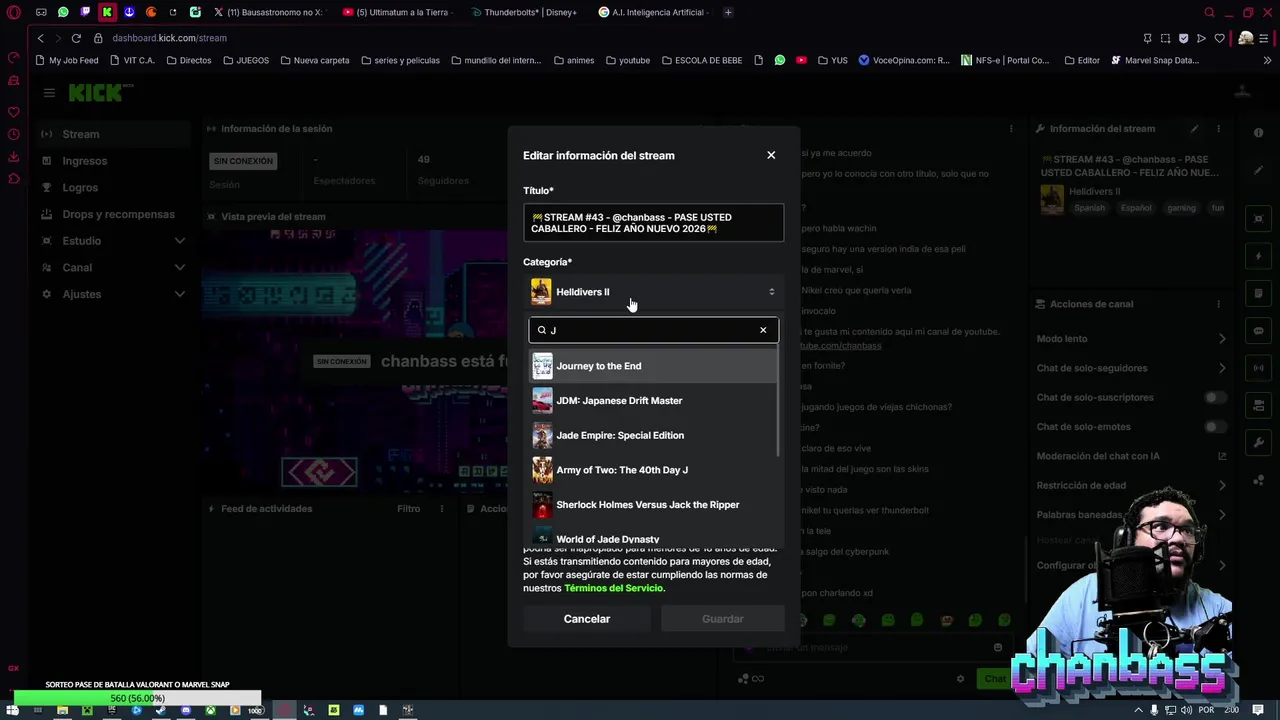Screen dimensions: 1280x720
Task: Switch to Bausastronomo on X tab
Action: (267, 12)
